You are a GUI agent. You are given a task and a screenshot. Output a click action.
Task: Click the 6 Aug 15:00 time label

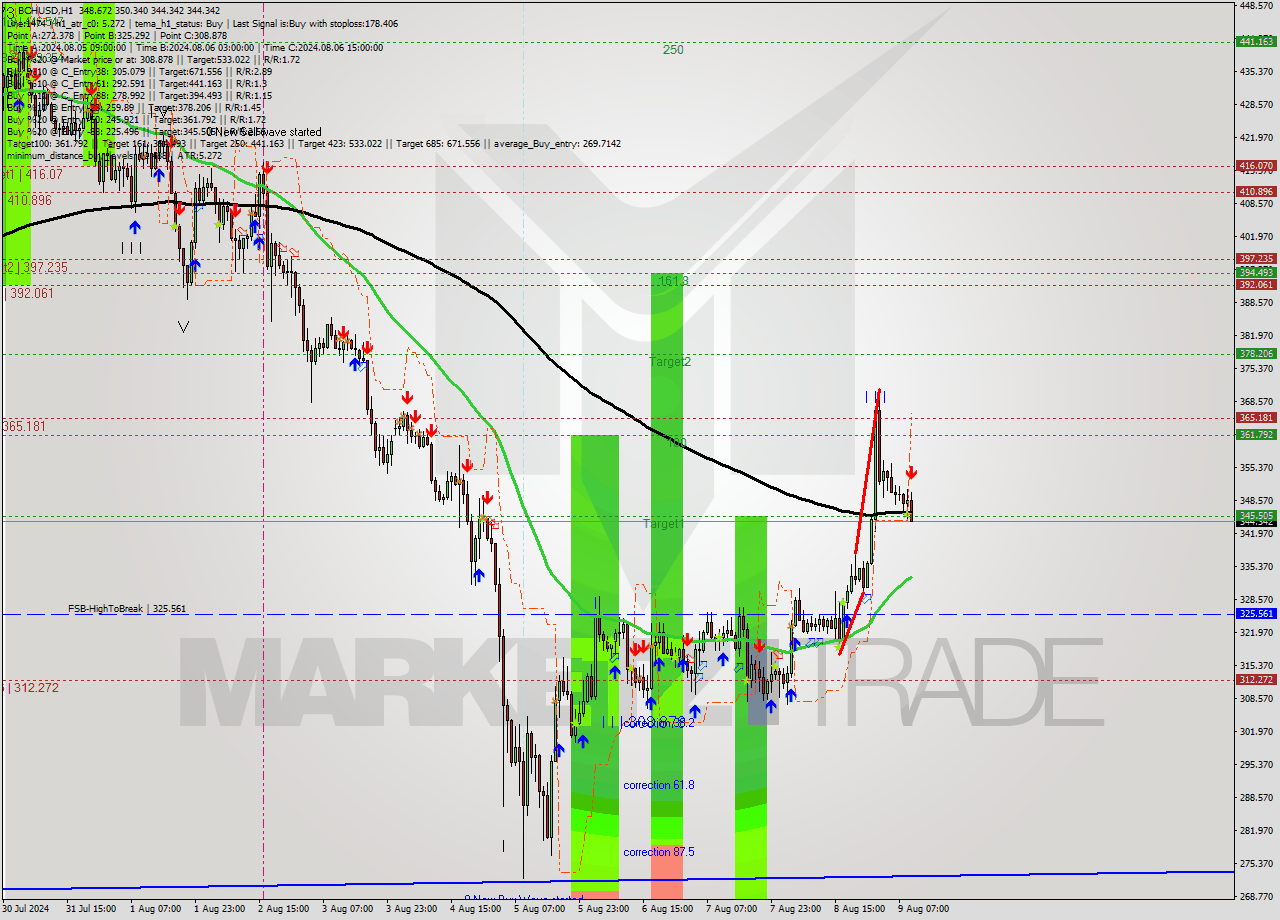(667, 909)
